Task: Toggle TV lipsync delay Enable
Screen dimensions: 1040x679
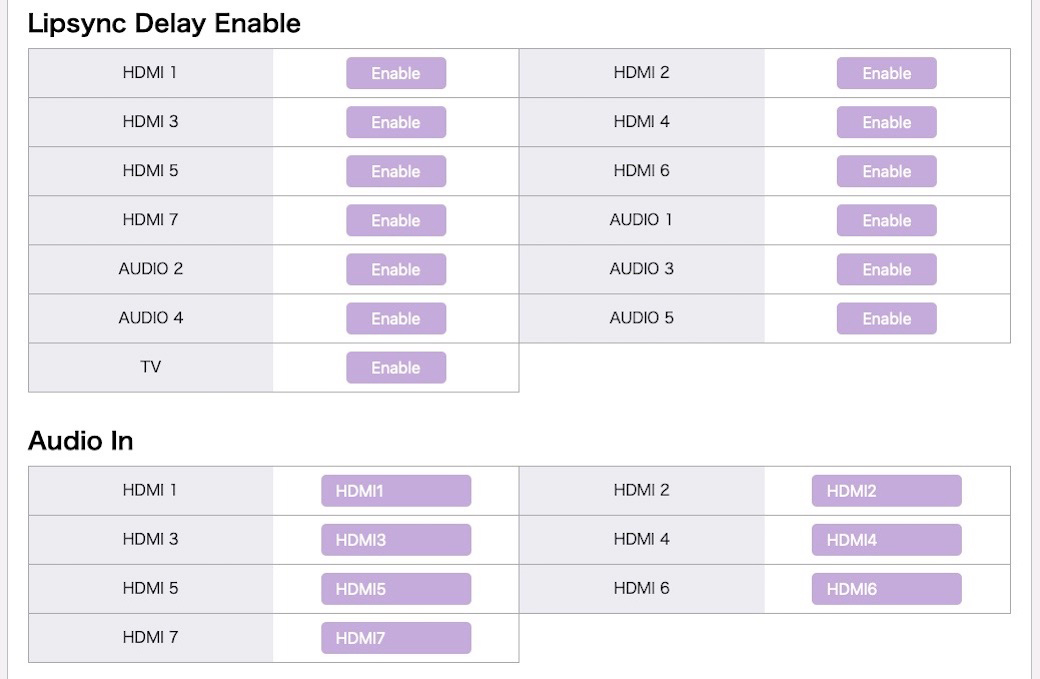Action: coord(396,367)
